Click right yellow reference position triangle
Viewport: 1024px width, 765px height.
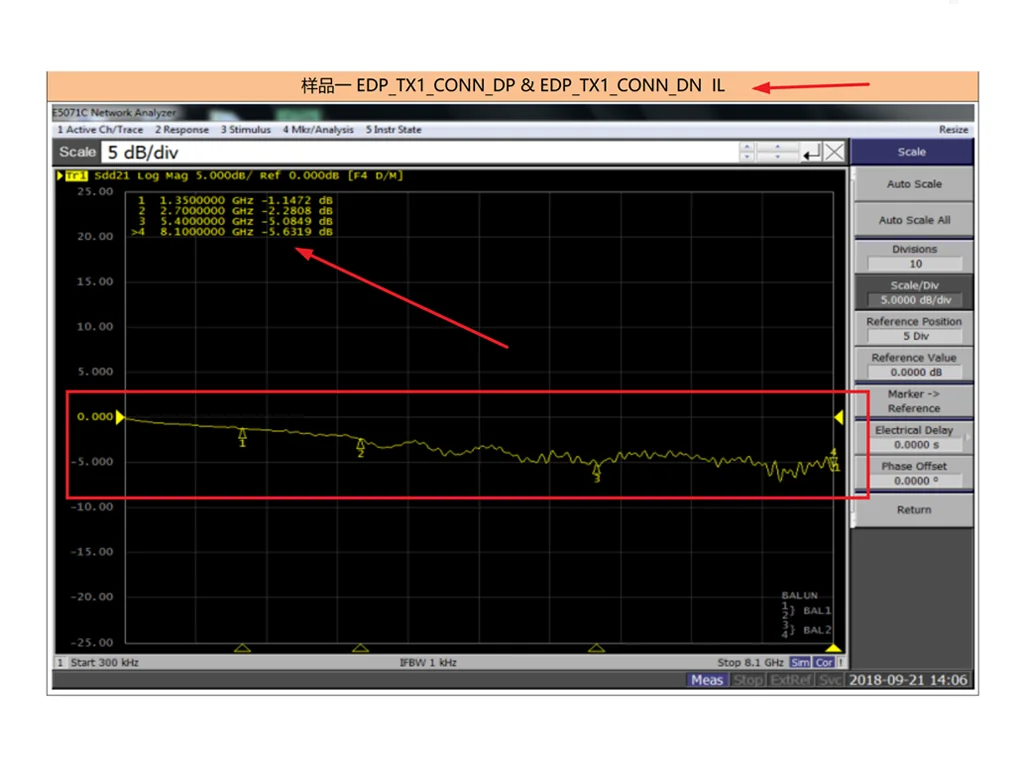839,417
